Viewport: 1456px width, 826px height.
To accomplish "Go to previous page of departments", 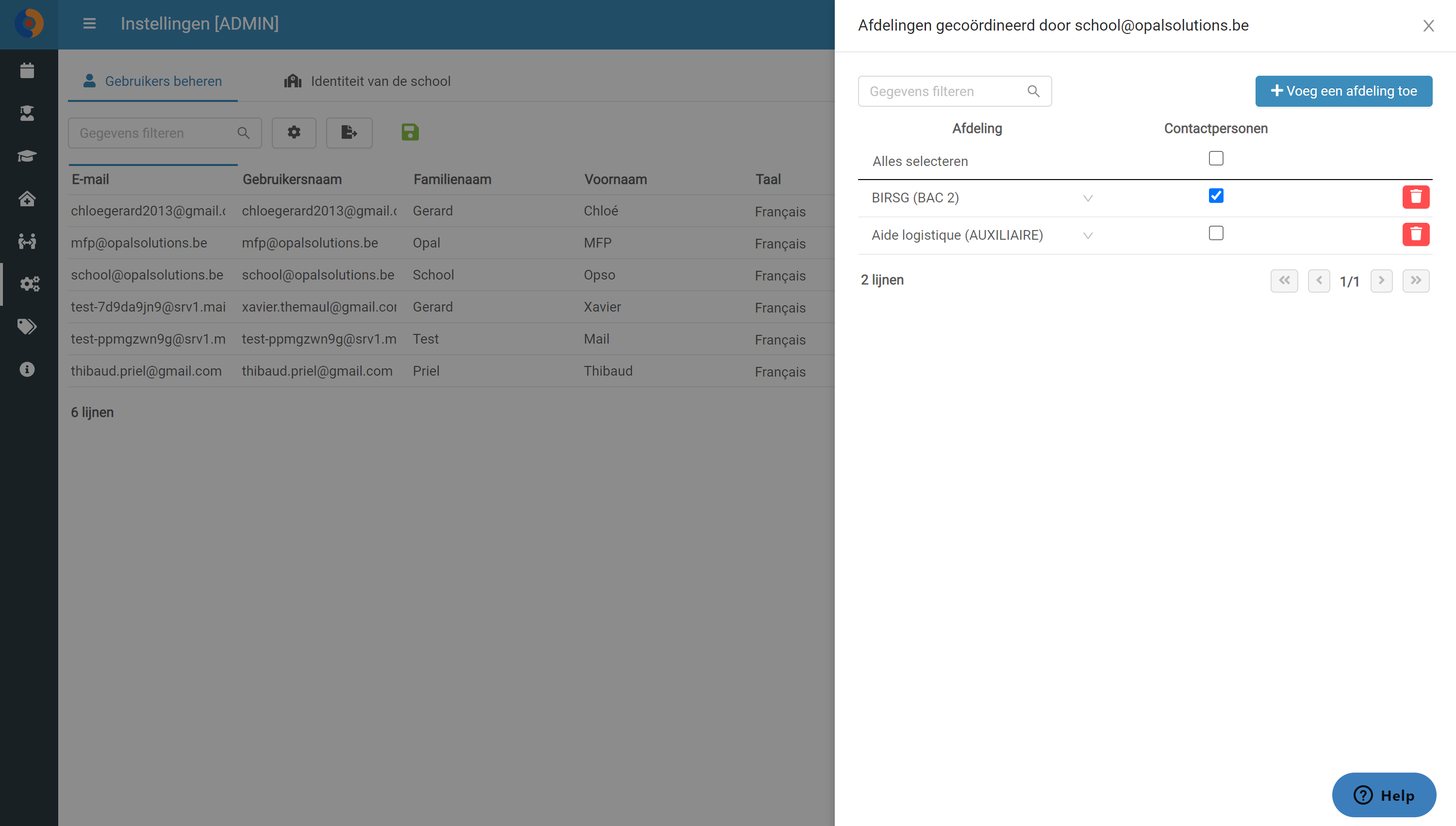I will [x=1319, y=280].
